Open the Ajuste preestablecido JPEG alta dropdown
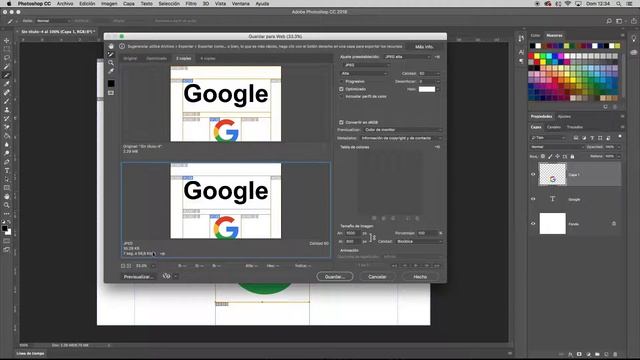Screen dimensions: 640x360 [407, 57]
